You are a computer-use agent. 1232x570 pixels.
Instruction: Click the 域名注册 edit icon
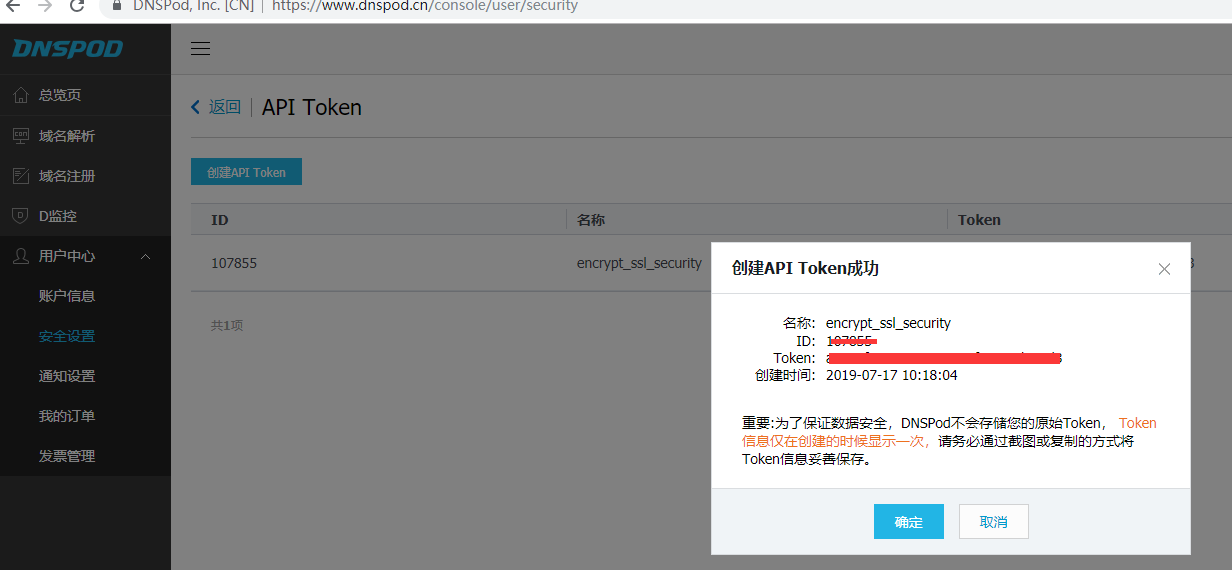[20, 175]
